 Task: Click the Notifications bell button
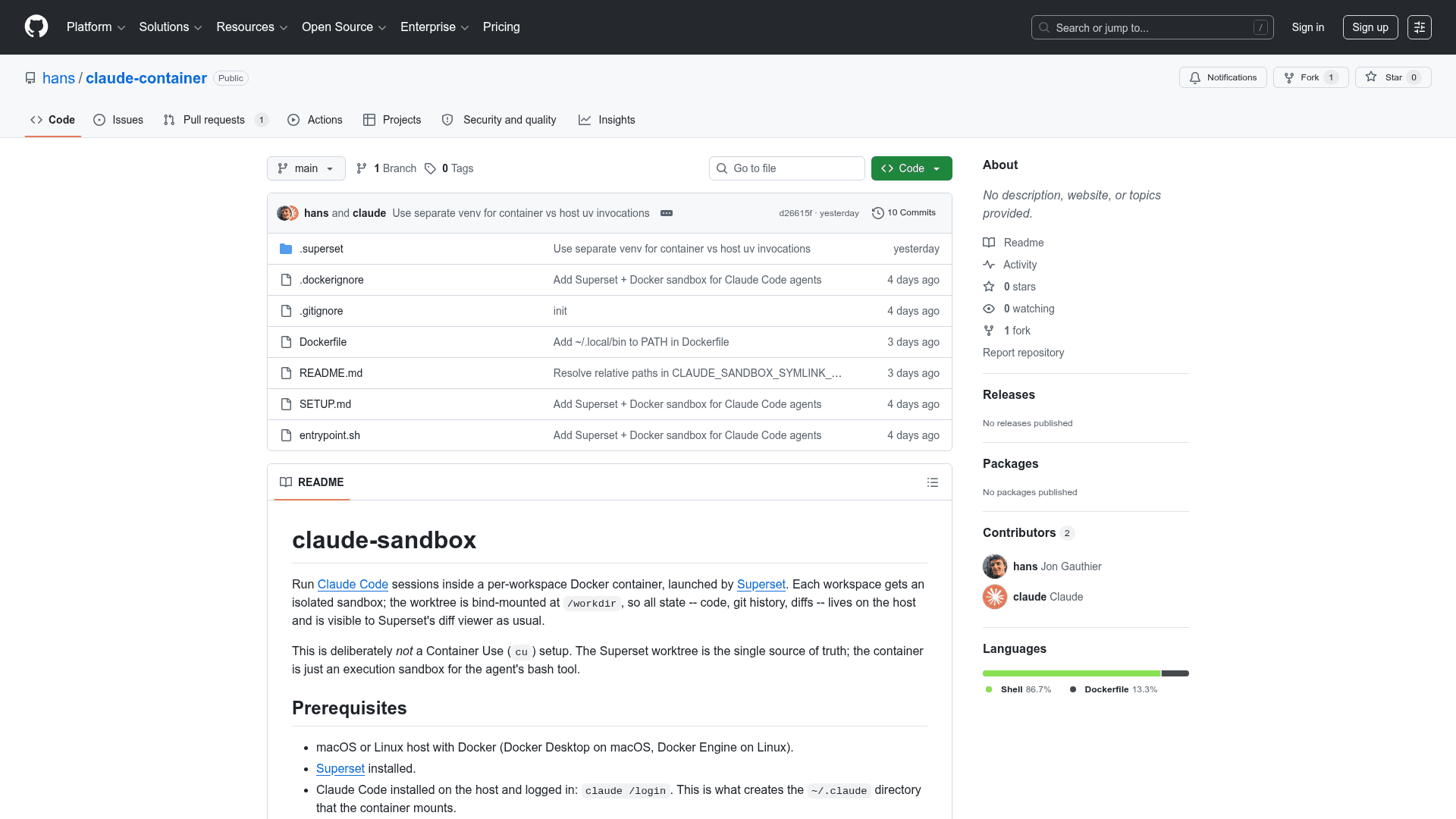click(x=1222, y=77)
